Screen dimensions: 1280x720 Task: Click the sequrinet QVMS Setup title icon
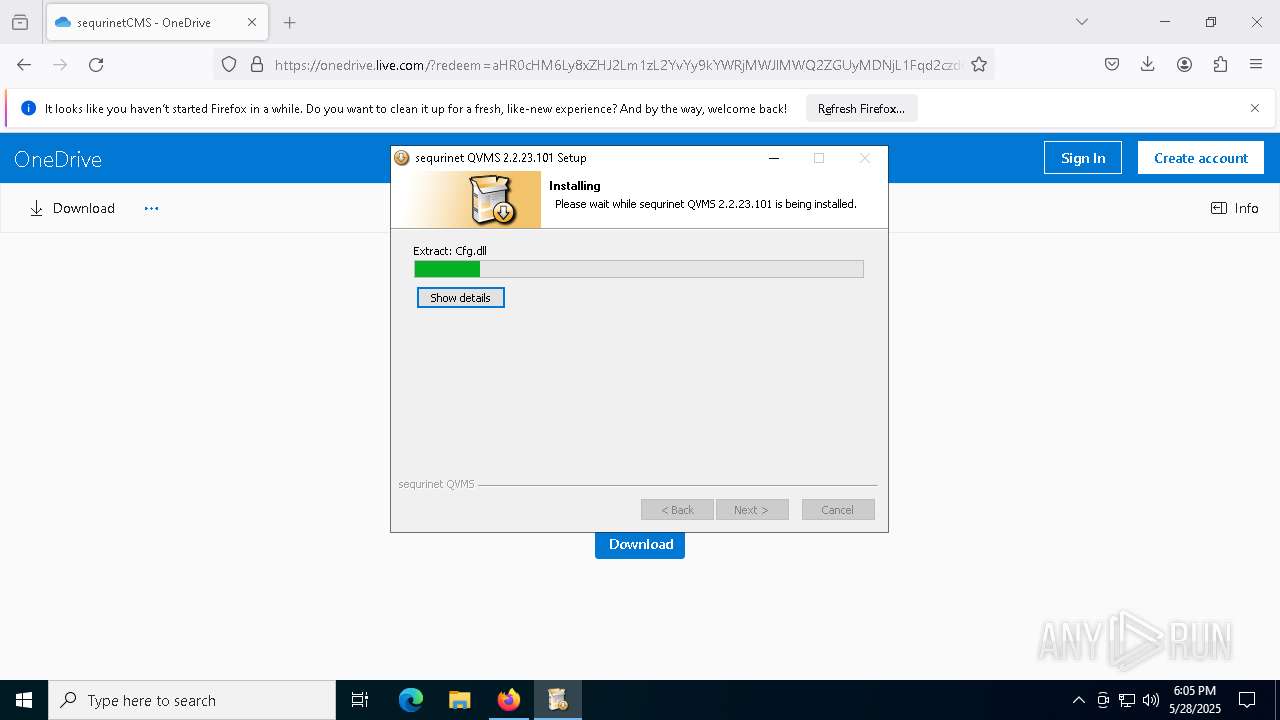coord(402,158)
